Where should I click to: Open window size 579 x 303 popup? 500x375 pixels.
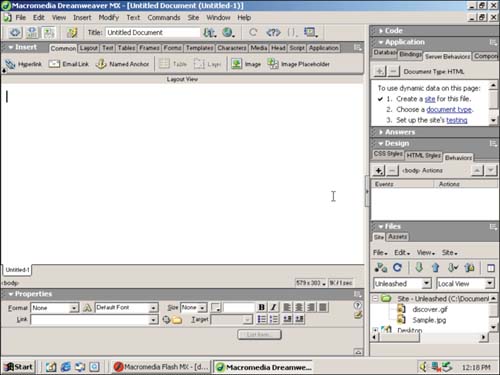coord(311,283)
